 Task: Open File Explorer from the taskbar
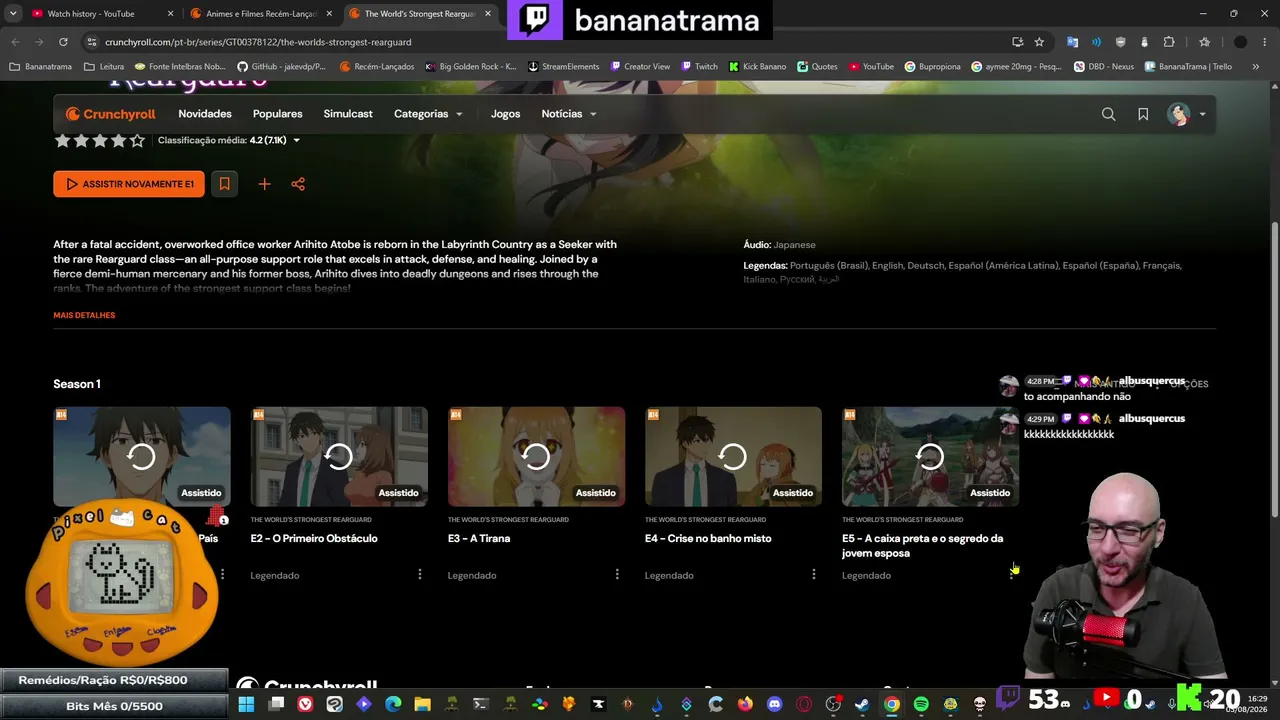(422, 704)
